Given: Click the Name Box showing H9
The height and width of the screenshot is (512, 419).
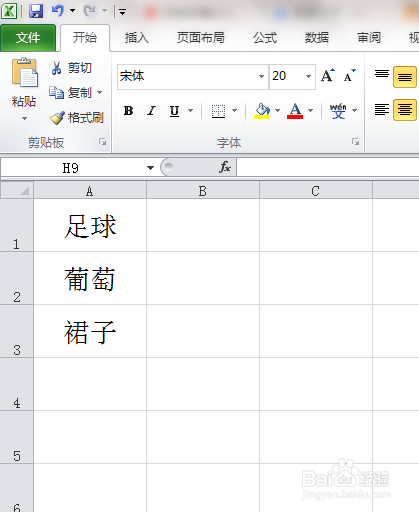Looking at the screenshot, I should point(71,168).
